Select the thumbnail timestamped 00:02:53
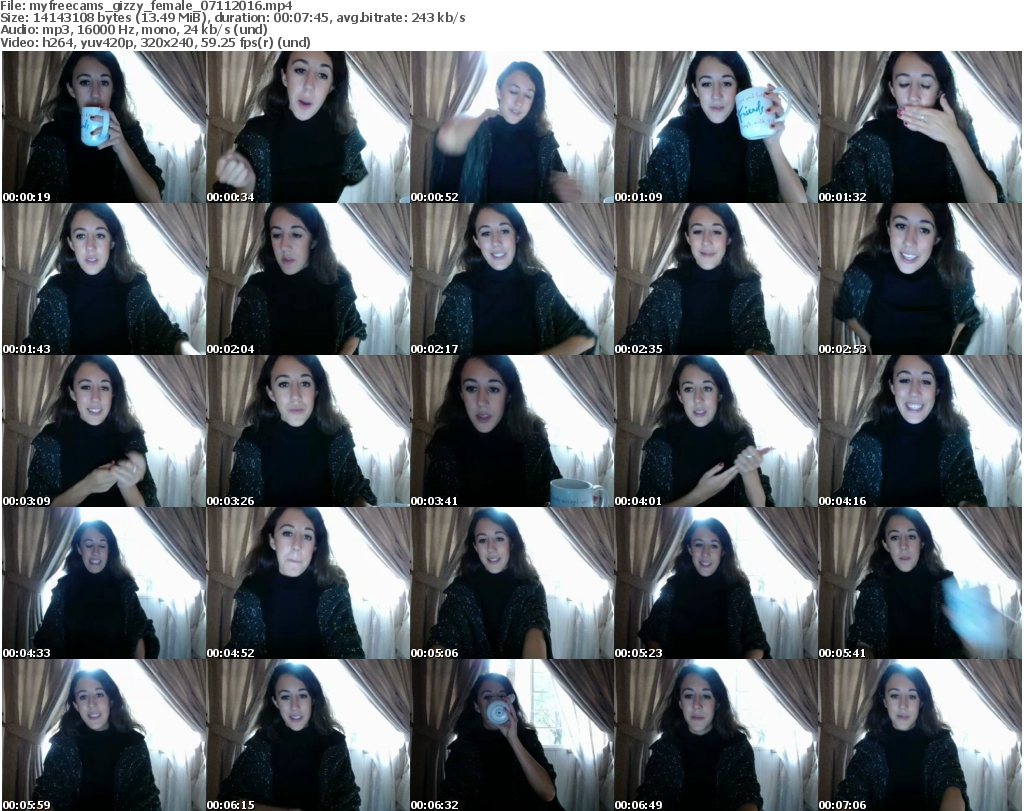 pos(920,279)
